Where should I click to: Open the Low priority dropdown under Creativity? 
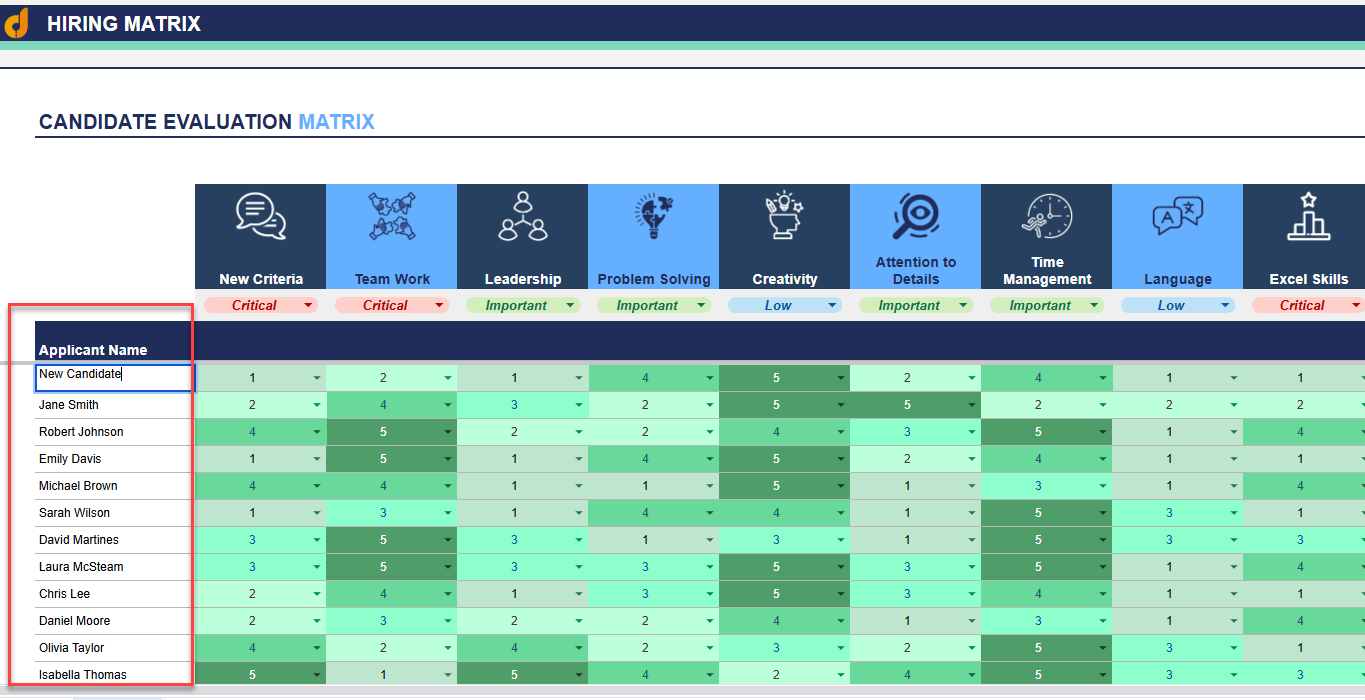784,305
